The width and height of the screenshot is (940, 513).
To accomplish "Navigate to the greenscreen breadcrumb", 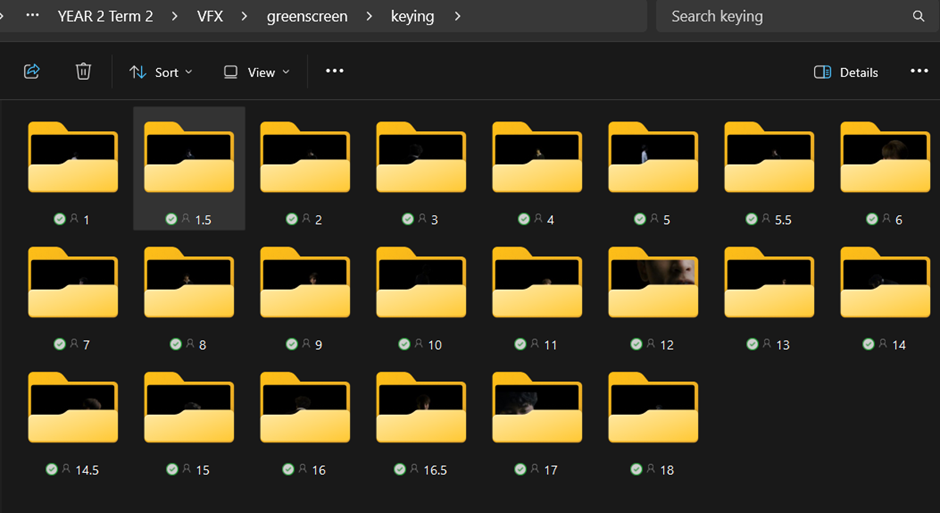I will [307, 16].
